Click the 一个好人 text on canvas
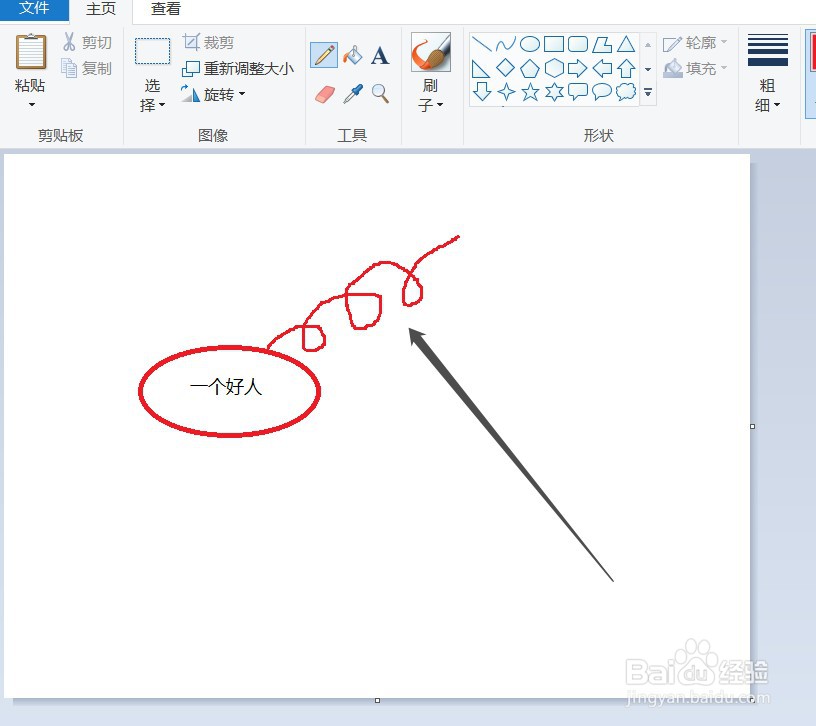This screenshot has height=726, width=816. click(226, 387)
